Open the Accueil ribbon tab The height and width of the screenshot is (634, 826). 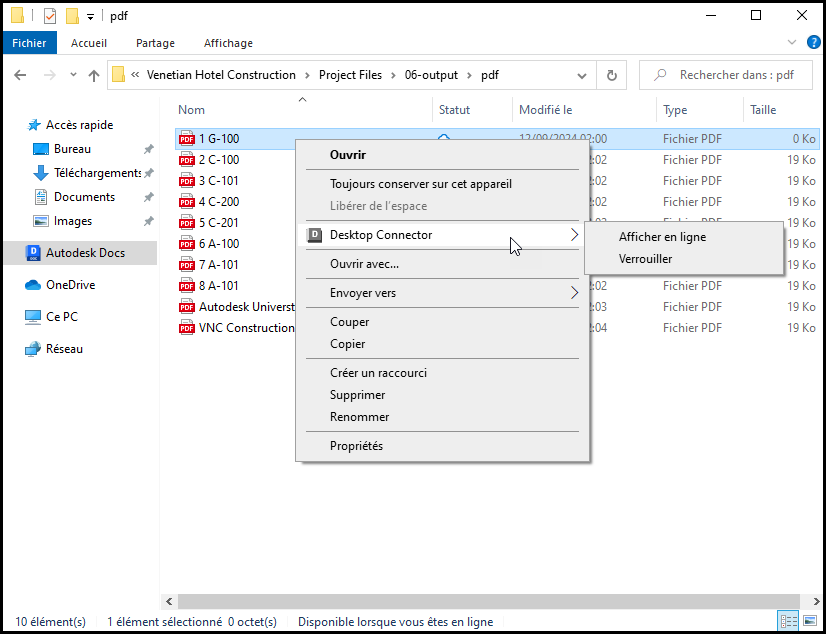coord(89,43)
